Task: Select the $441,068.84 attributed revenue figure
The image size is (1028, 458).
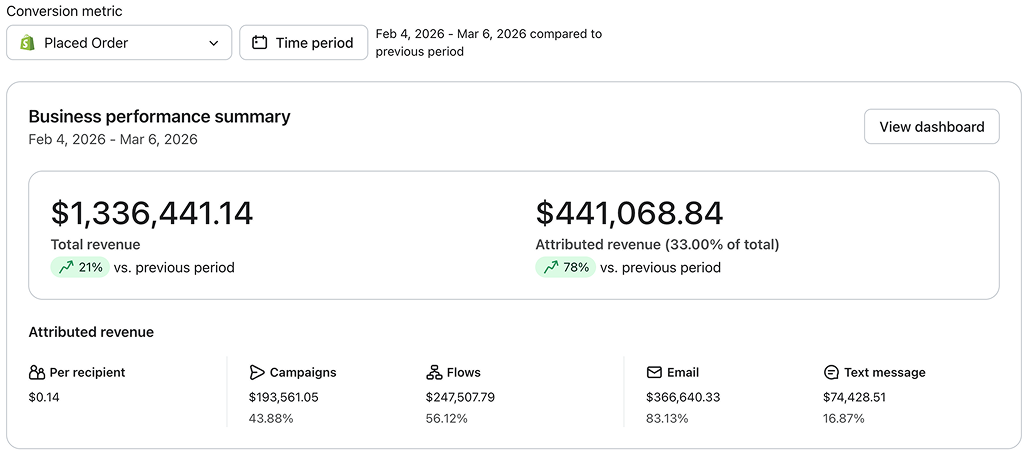Action: coord(629,213)
